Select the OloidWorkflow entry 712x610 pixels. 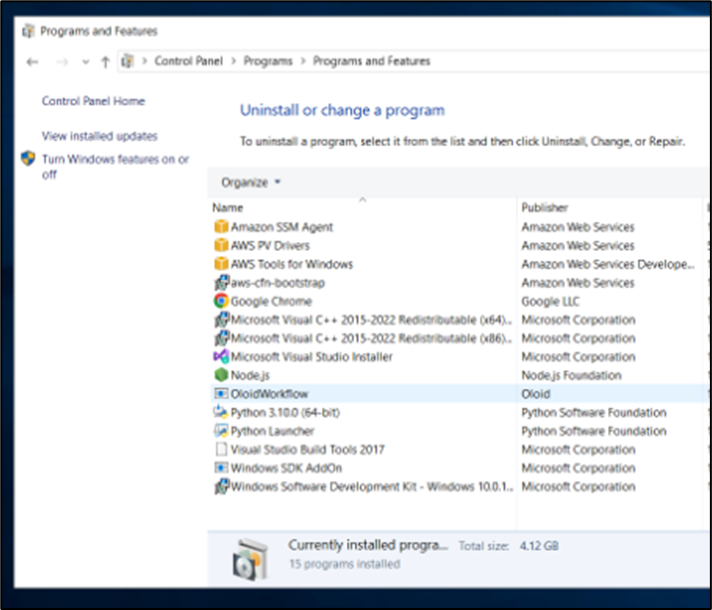pyautogui.click(x=269, y=394)
